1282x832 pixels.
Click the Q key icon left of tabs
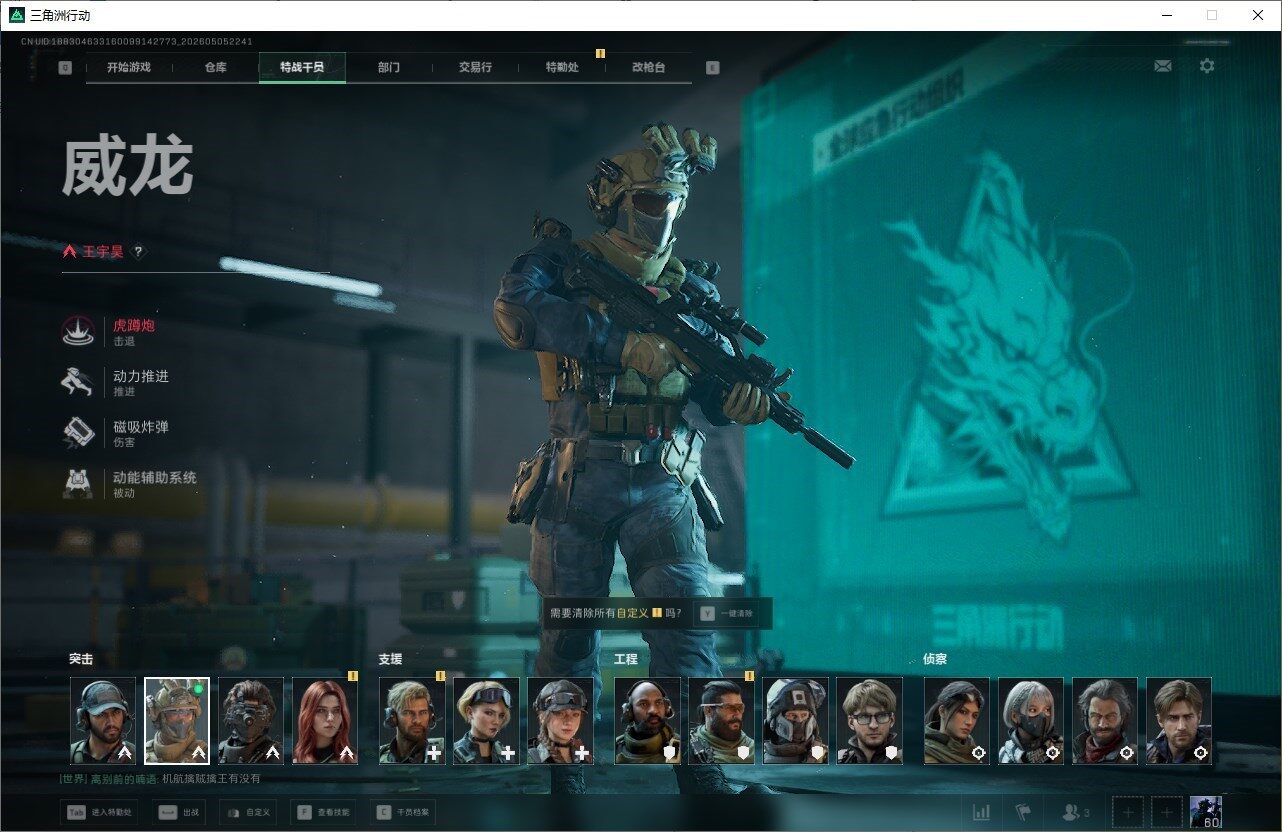tap(65, 68)
